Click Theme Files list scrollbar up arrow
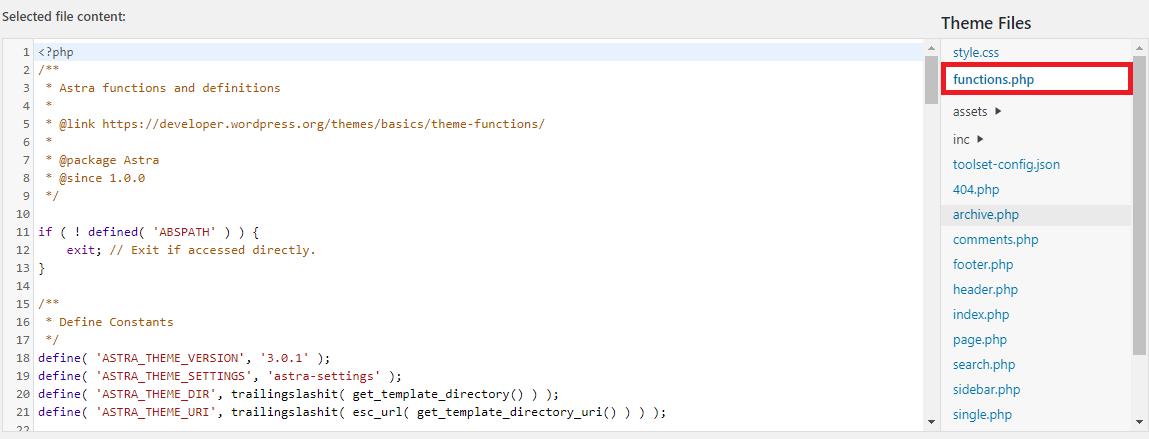Screen dimensions: 1149x439 1139,48
